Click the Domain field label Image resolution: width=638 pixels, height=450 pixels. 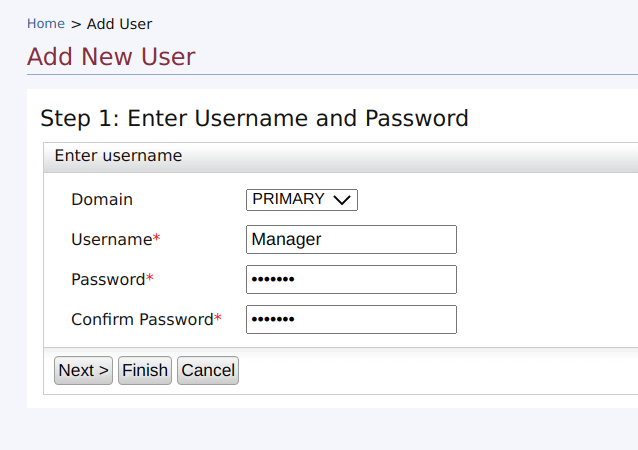point(102,199)
